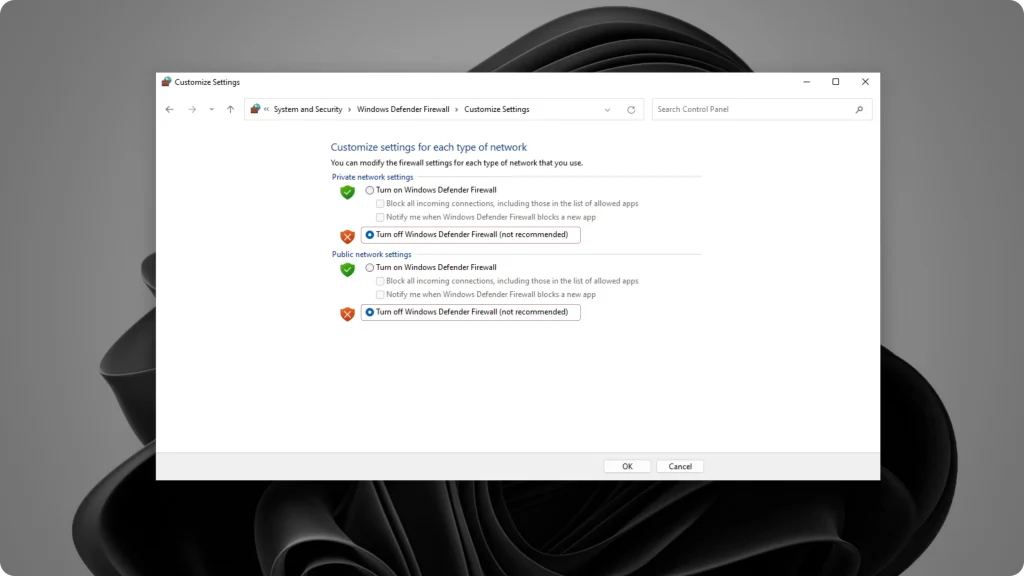The height and width of the screenshot is (576, 1024).
Task: Click 'Customize settings for each type of network' heading
Action: pyautogui.click(x=428, y=147)
